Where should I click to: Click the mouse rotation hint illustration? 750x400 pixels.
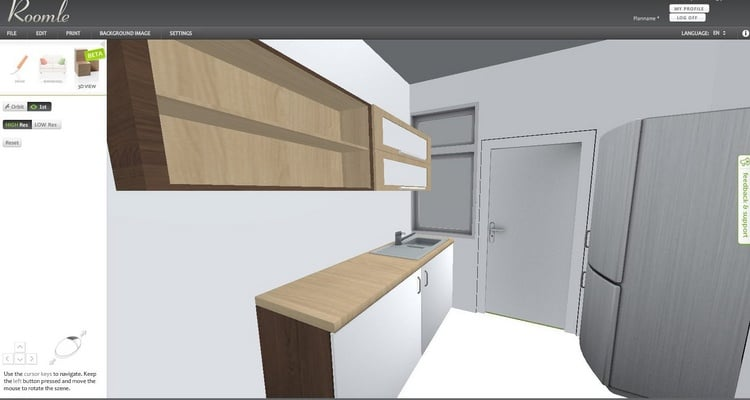point(68,347)
